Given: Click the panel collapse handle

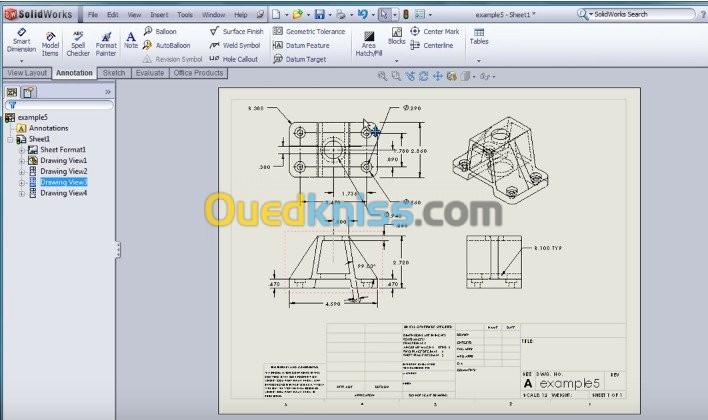Looking at the screenshot, I should (118, 249).
